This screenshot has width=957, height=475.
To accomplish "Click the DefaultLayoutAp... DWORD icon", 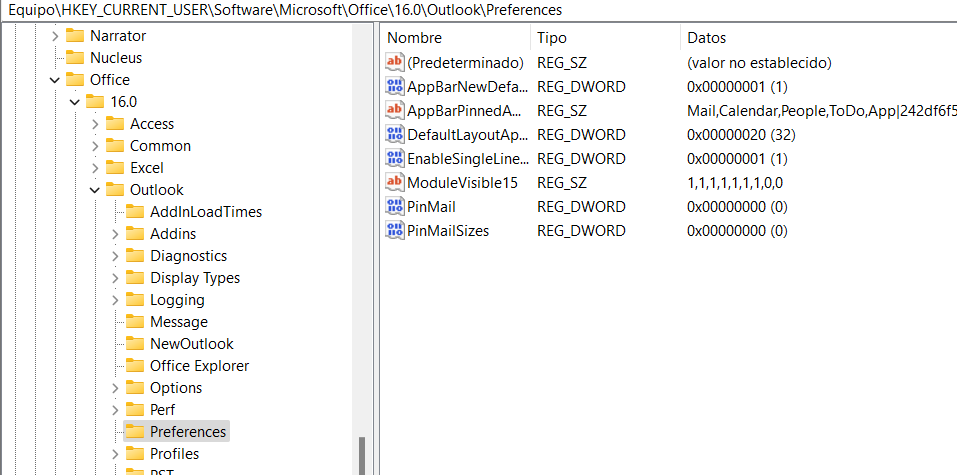I will [x=395, y=134].
